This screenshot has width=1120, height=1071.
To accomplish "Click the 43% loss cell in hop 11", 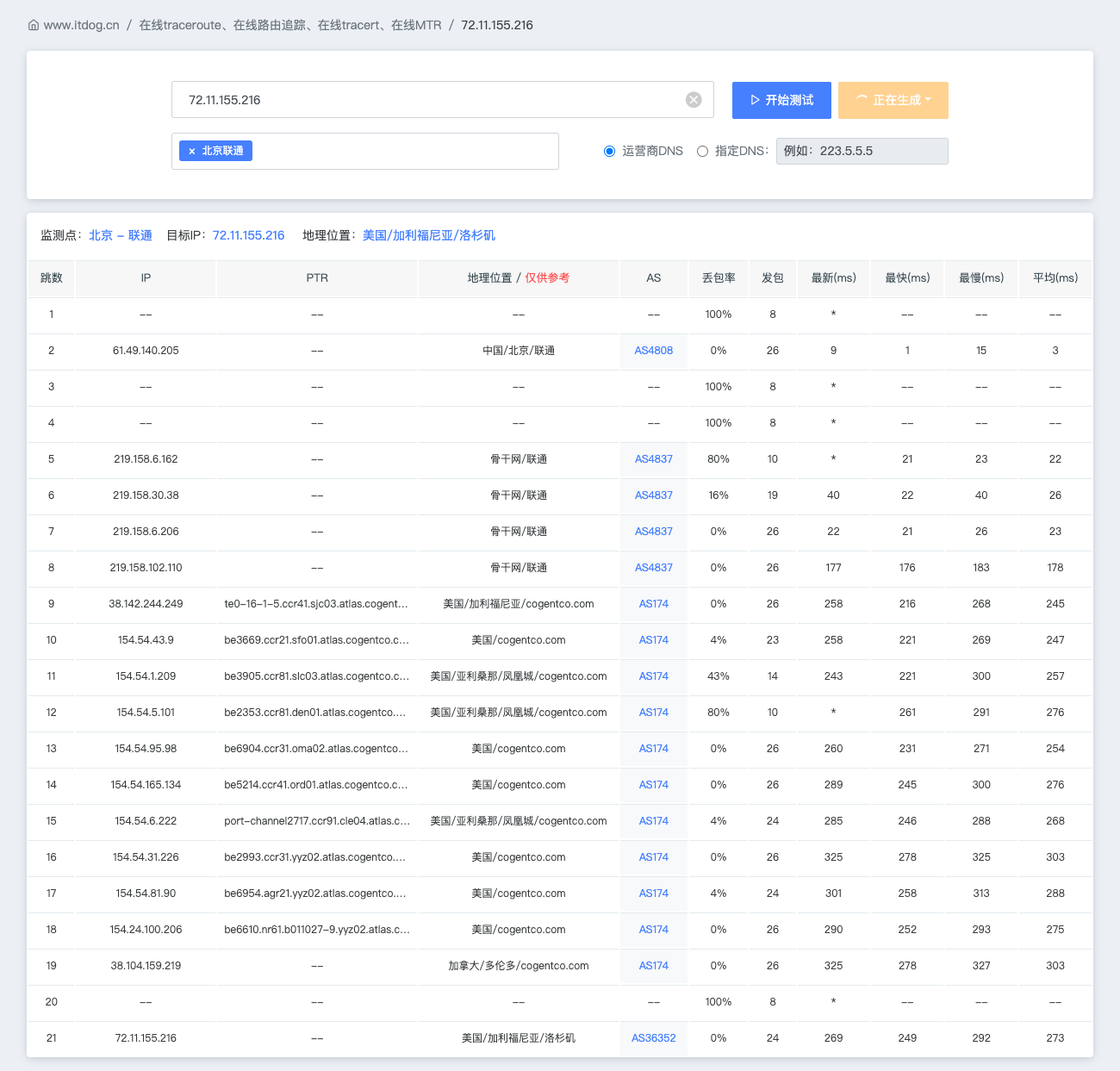I will 719,676.
